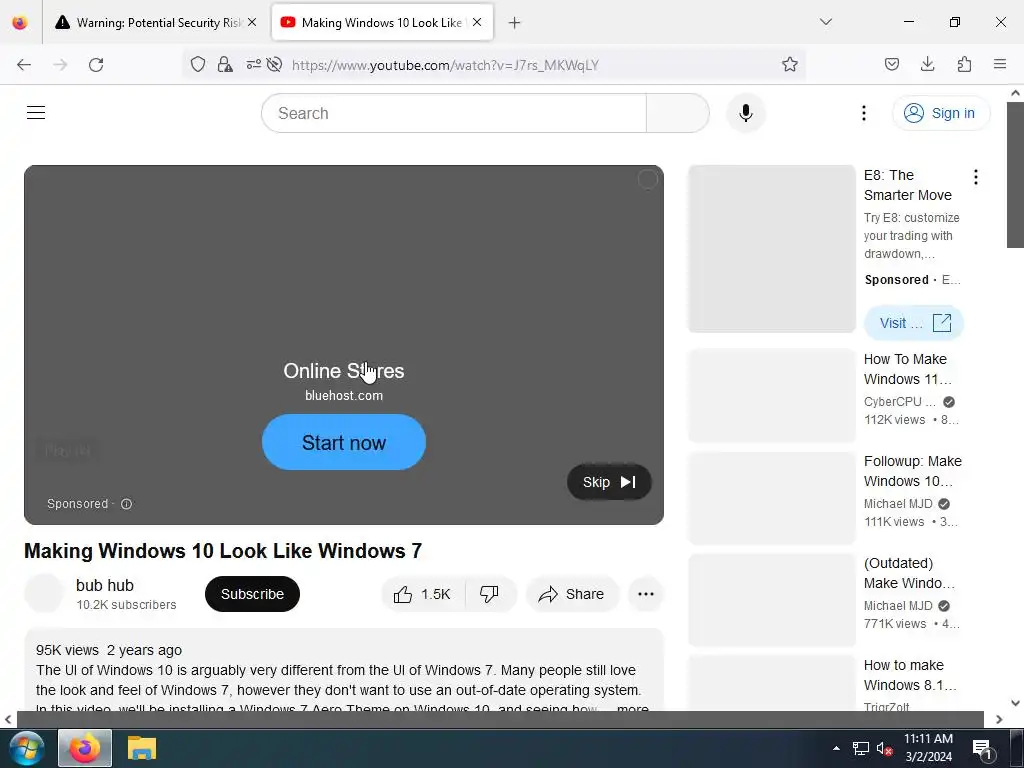Image resolution: width=1024 pixels, height=768 pixels.
Task: Switch to Warning: Potential Security Risk tab
Action: (x=157, y=22)
